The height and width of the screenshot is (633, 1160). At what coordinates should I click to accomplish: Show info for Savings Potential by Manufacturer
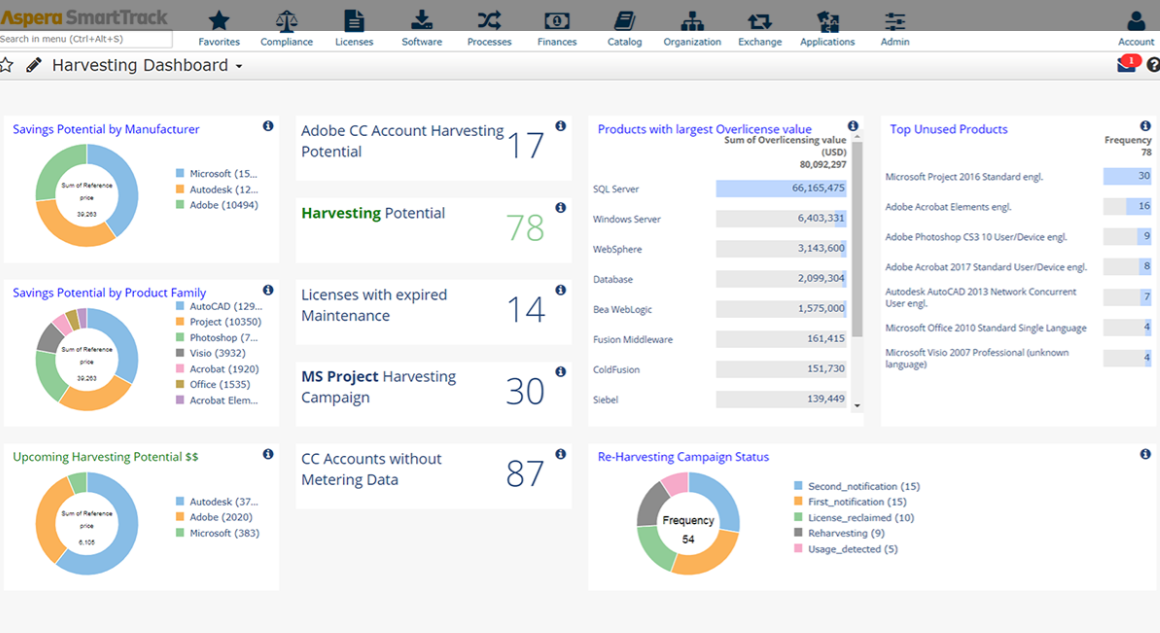(268, 126)
